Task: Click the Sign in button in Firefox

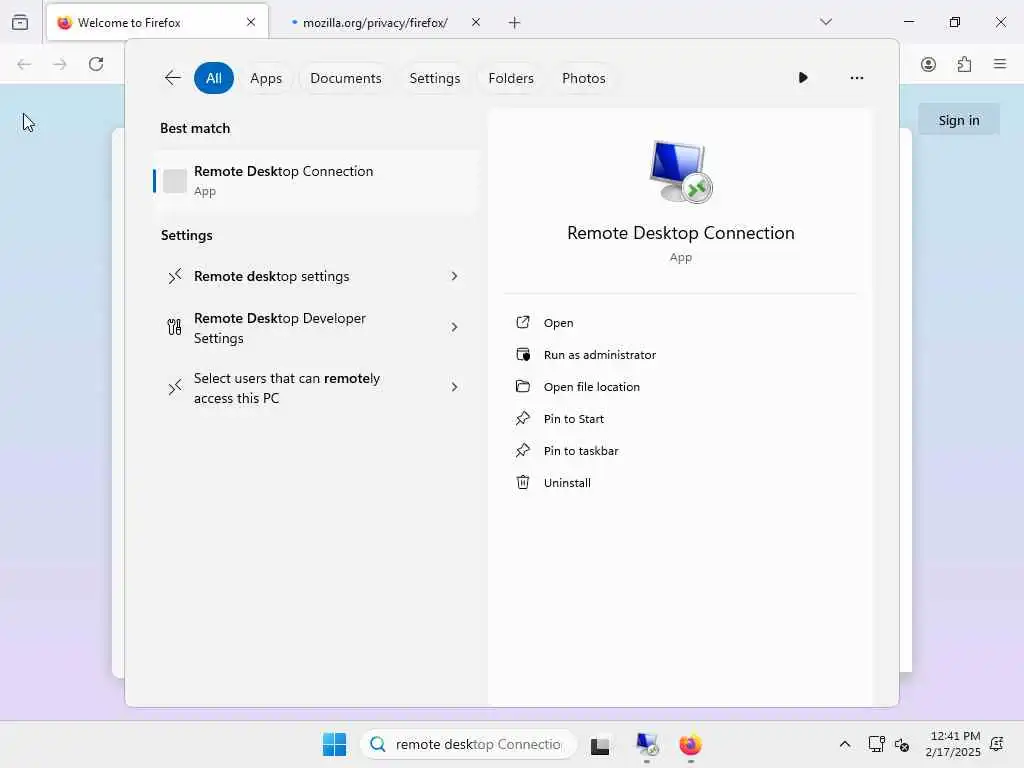Action: point(959,120)
